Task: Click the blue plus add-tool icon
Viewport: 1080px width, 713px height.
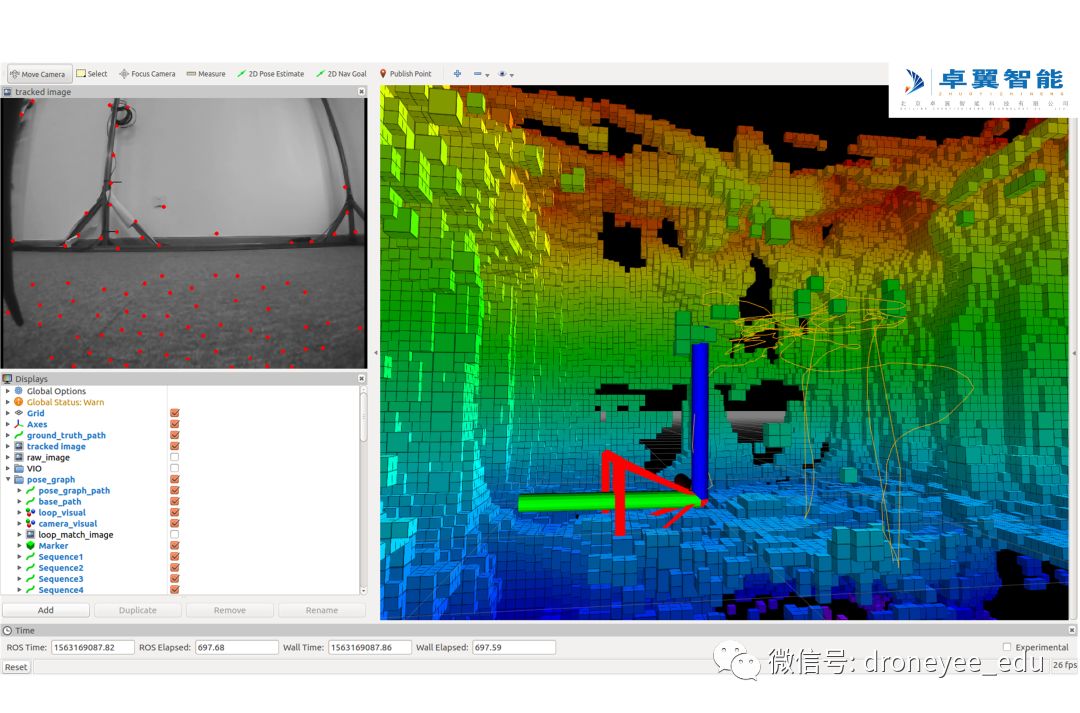Action: click(457, 74)
